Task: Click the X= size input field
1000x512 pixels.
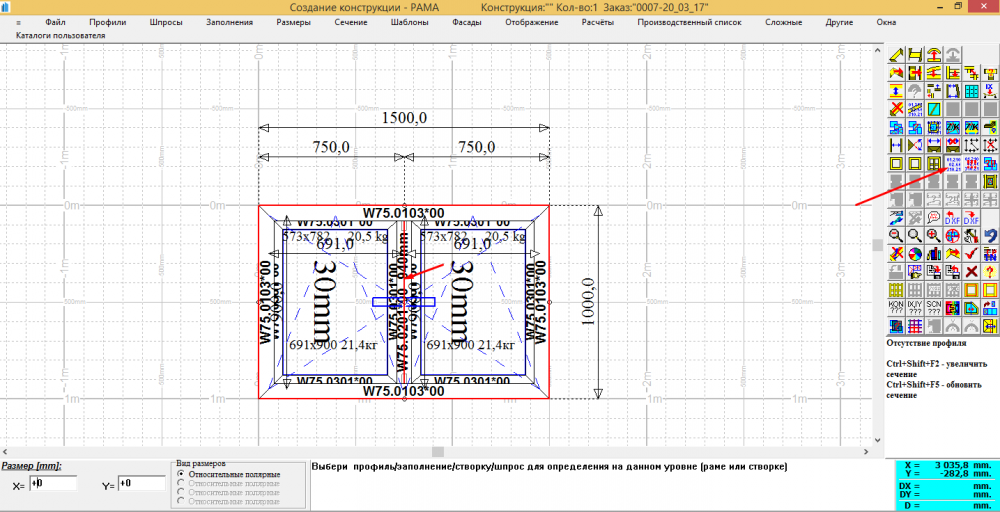Action: click(53, 483)
